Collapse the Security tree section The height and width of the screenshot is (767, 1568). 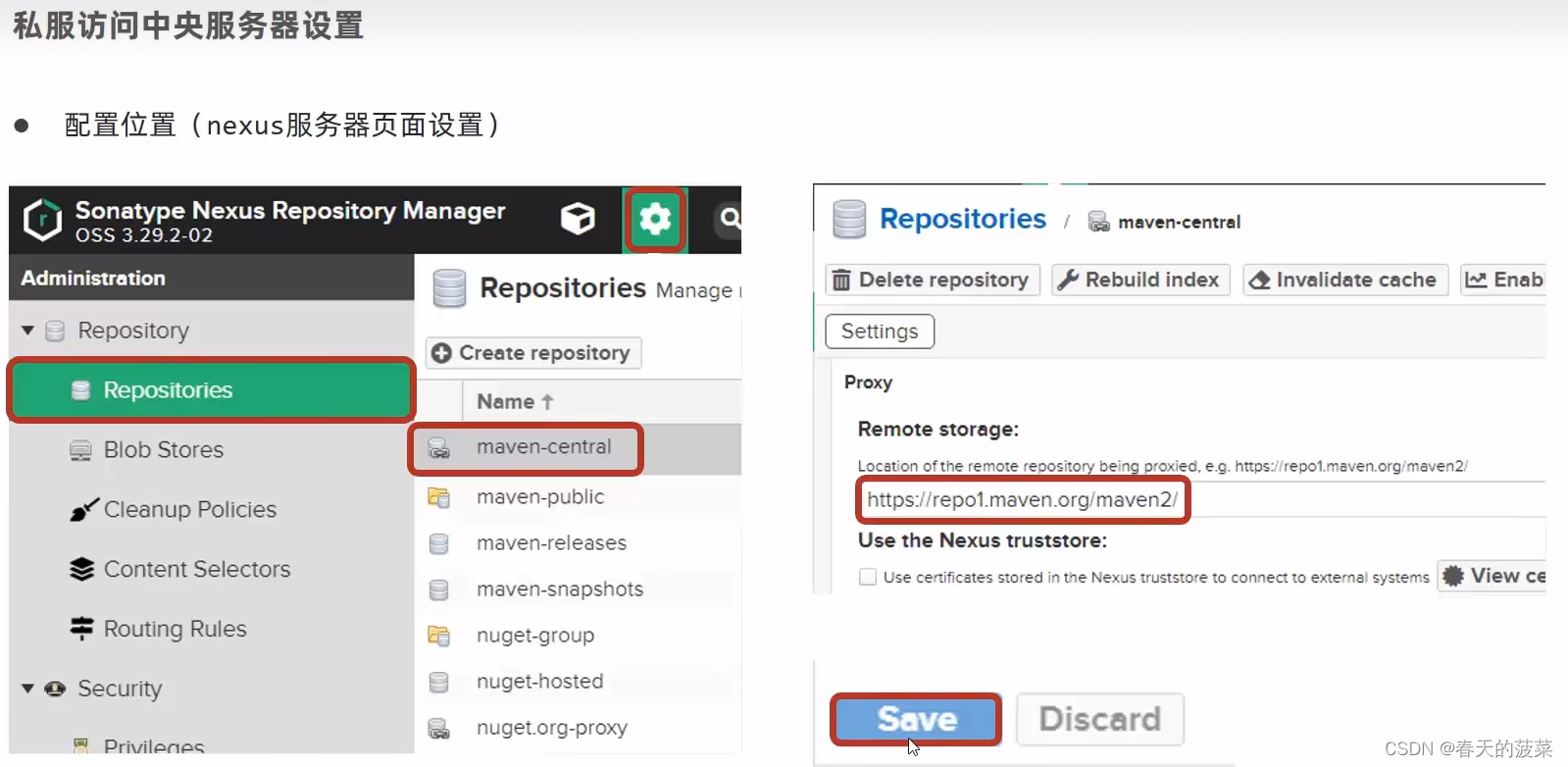27,689
